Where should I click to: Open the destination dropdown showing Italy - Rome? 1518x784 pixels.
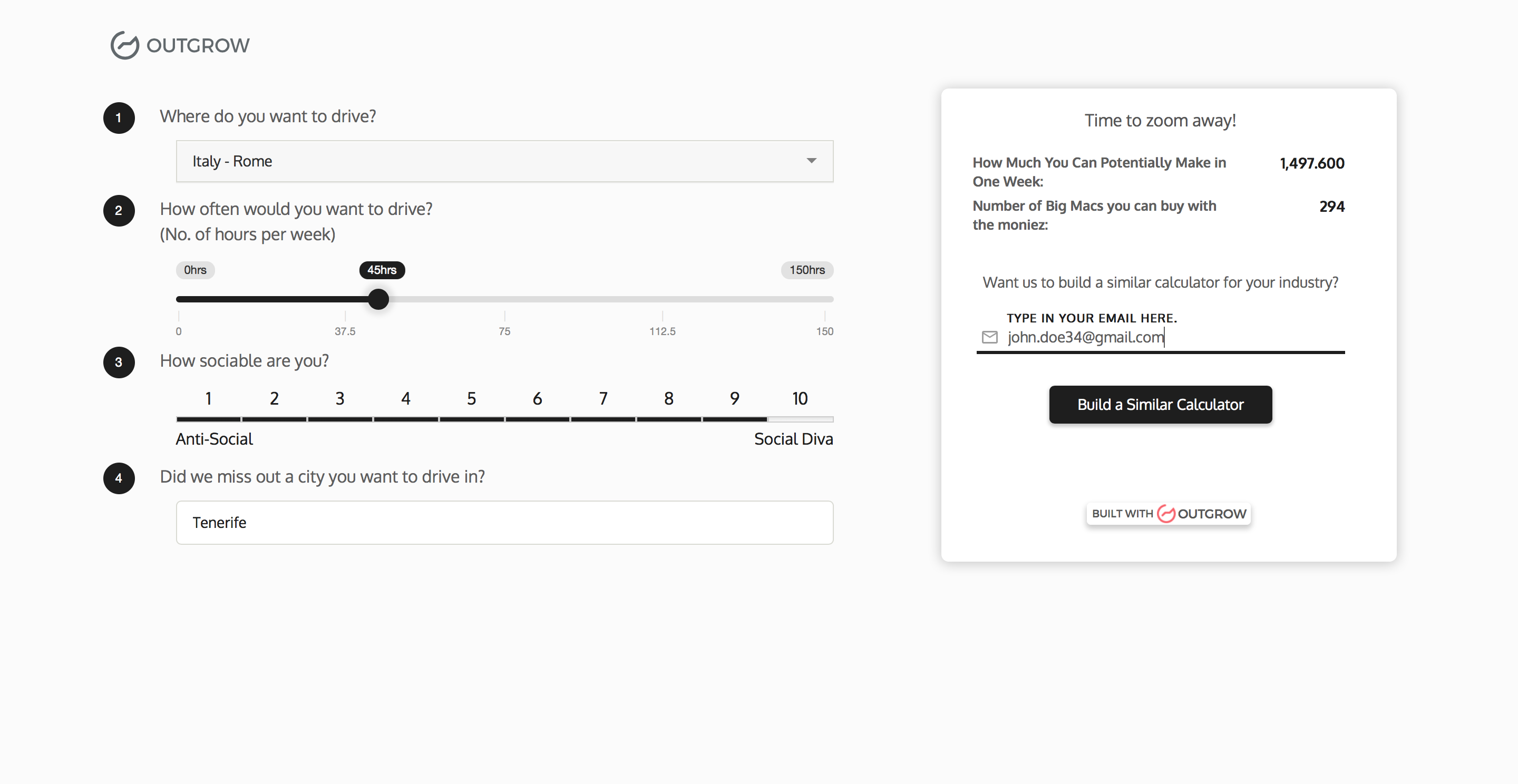click(504, 161)
